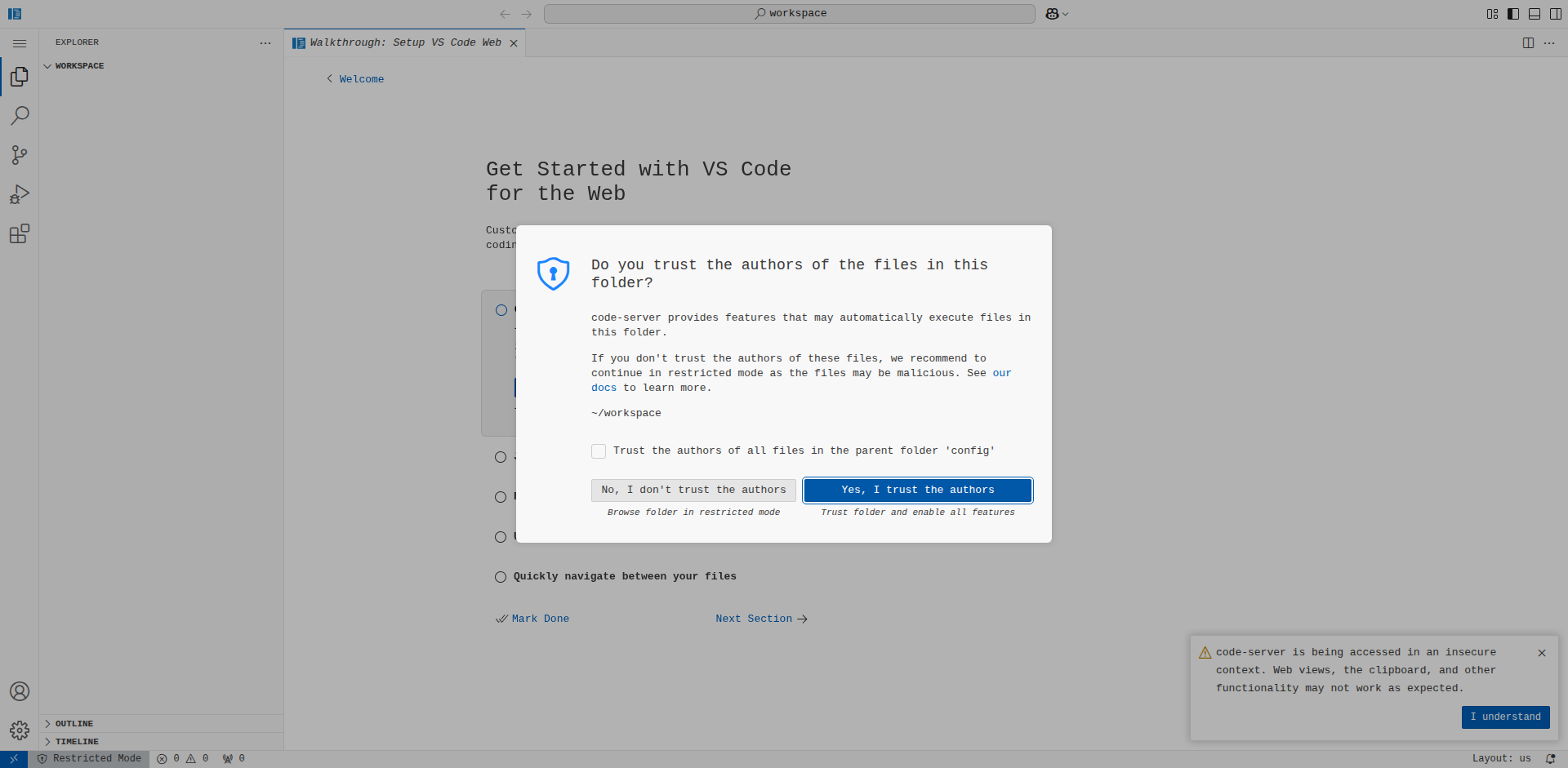This screenshot has height=768, width=1568.
Task: Open editor more actions ellipsis
Action: 1549,42
